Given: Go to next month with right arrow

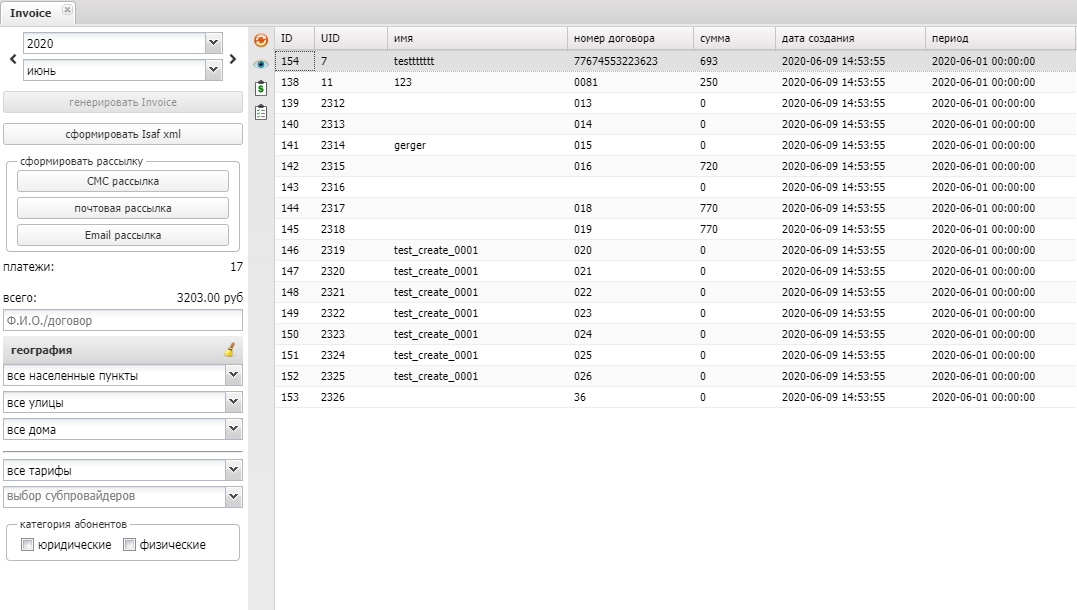Looking at the screenshot, I should (x=233, y=59).
